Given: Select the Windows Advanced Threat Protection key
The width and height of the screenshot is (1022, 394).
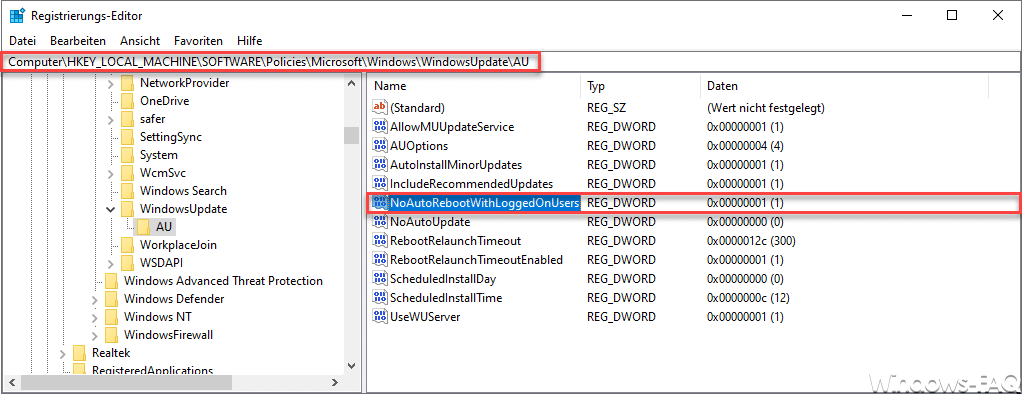Looking at the screenshot, I should click(x=223, y=281).
